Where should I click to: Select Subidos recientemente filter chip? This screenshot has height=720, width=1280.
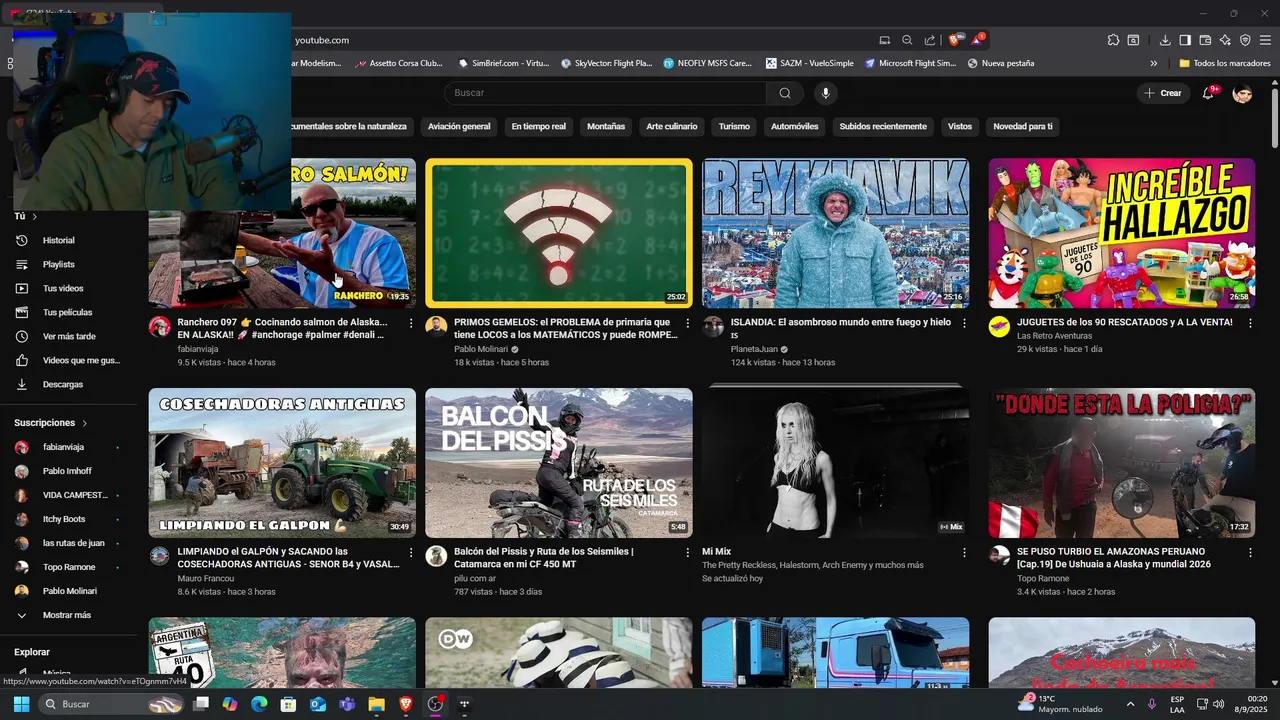tap(883, 127)
